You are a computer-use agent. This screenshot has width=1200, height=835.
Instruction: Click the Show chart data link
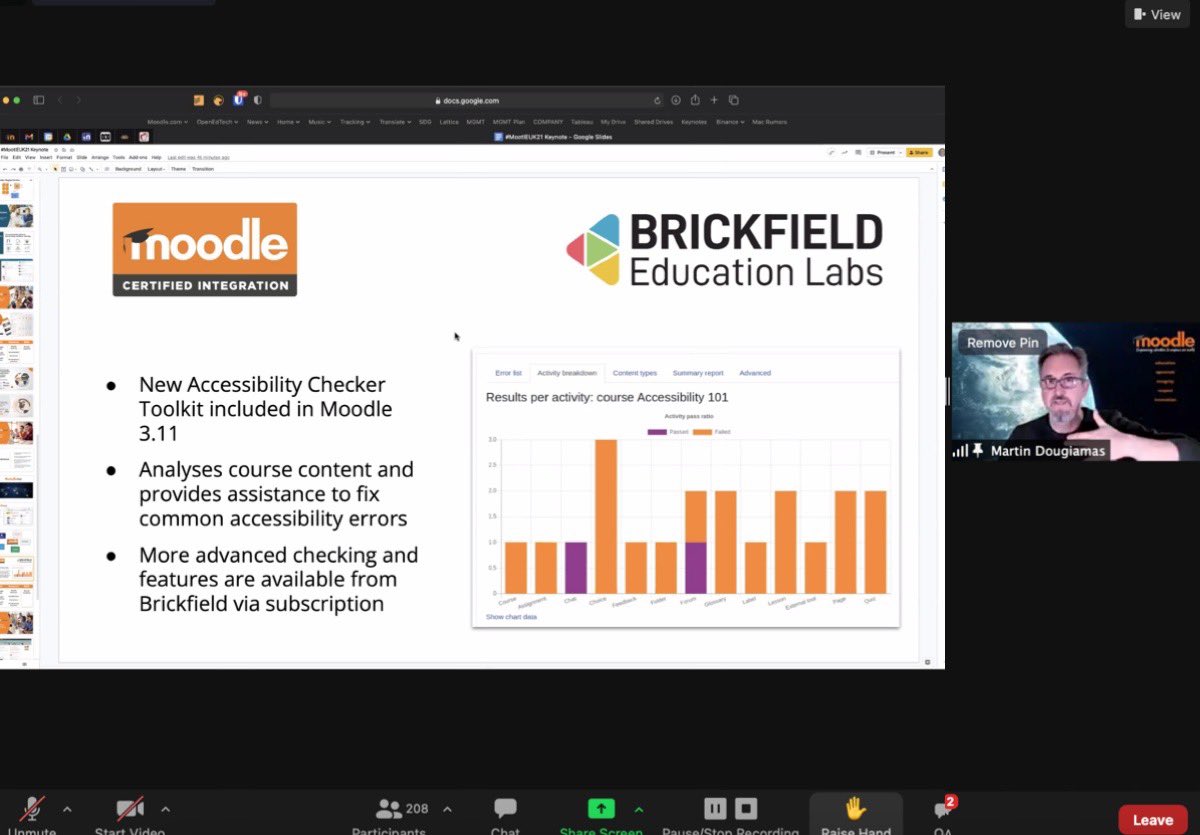point(511,617)
